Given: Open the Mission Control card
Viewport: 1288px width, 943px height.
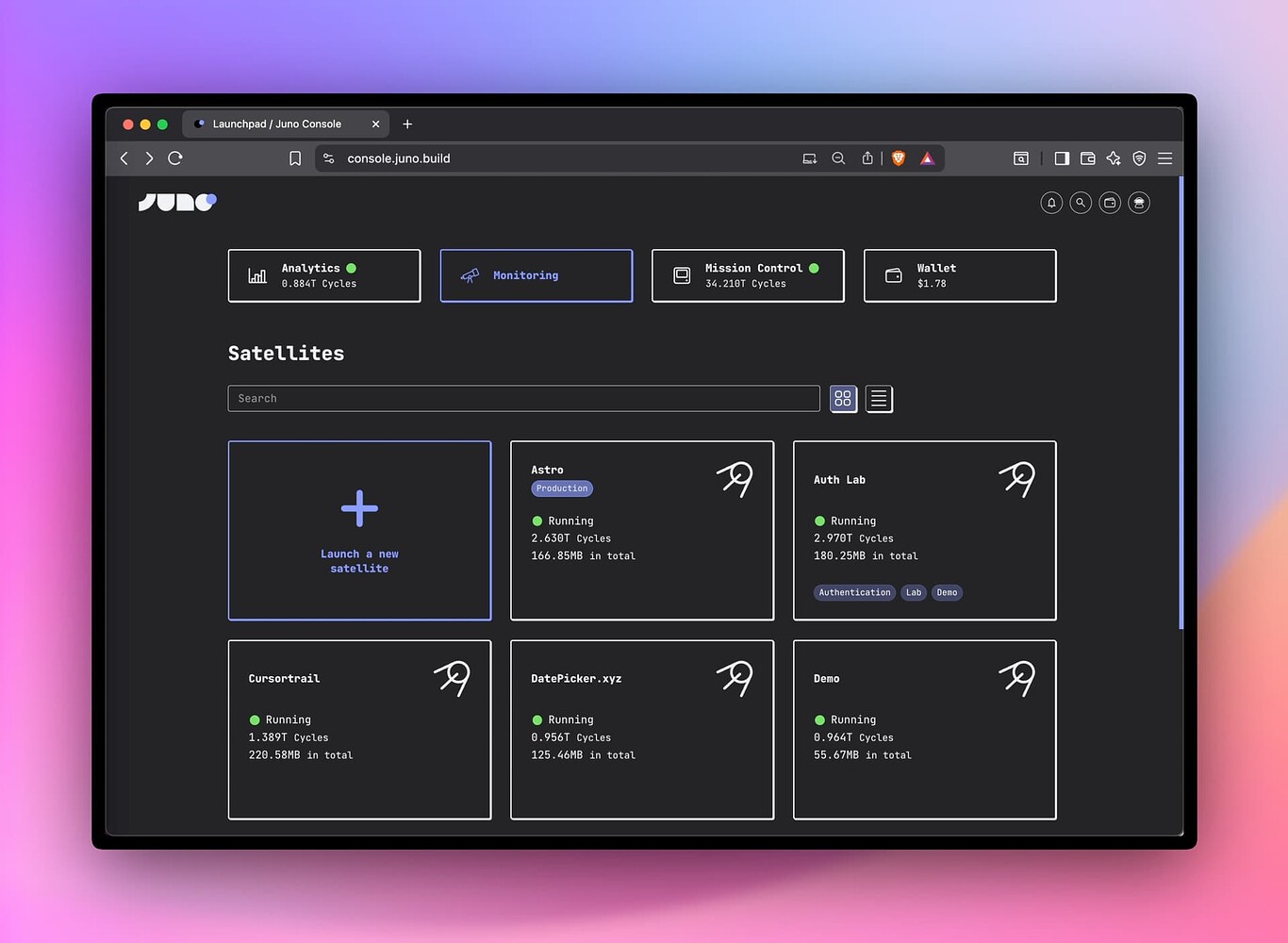Looking at the screenshot, I should coord(748,275).
